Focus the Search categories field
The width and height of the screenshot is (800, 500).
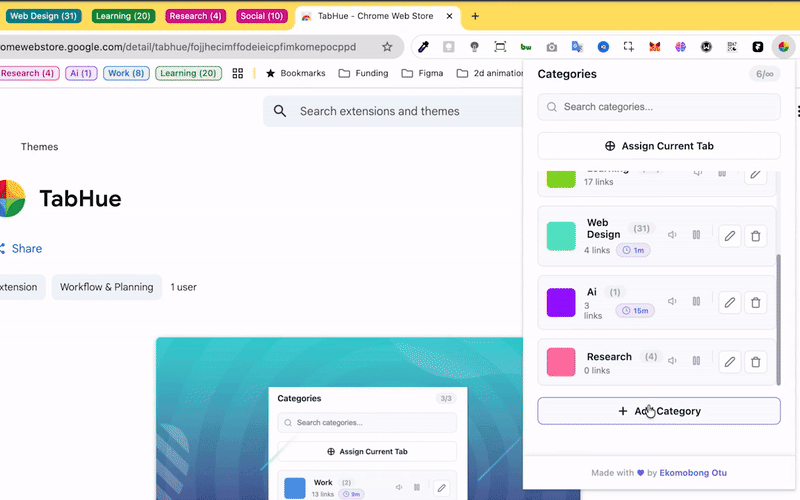click(x=659, y=107)
